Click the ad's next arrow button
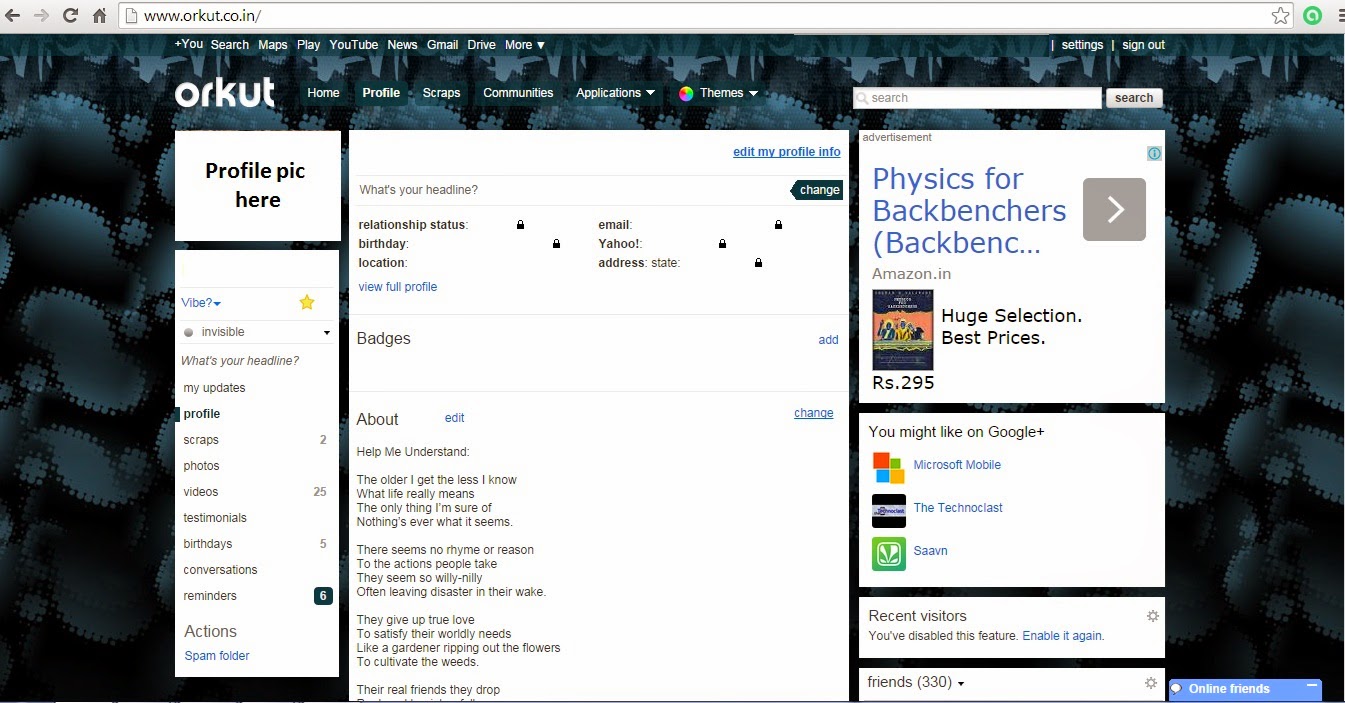Image resolution: width=1345 pixels, height=703 pixels. pos(1114,209)
